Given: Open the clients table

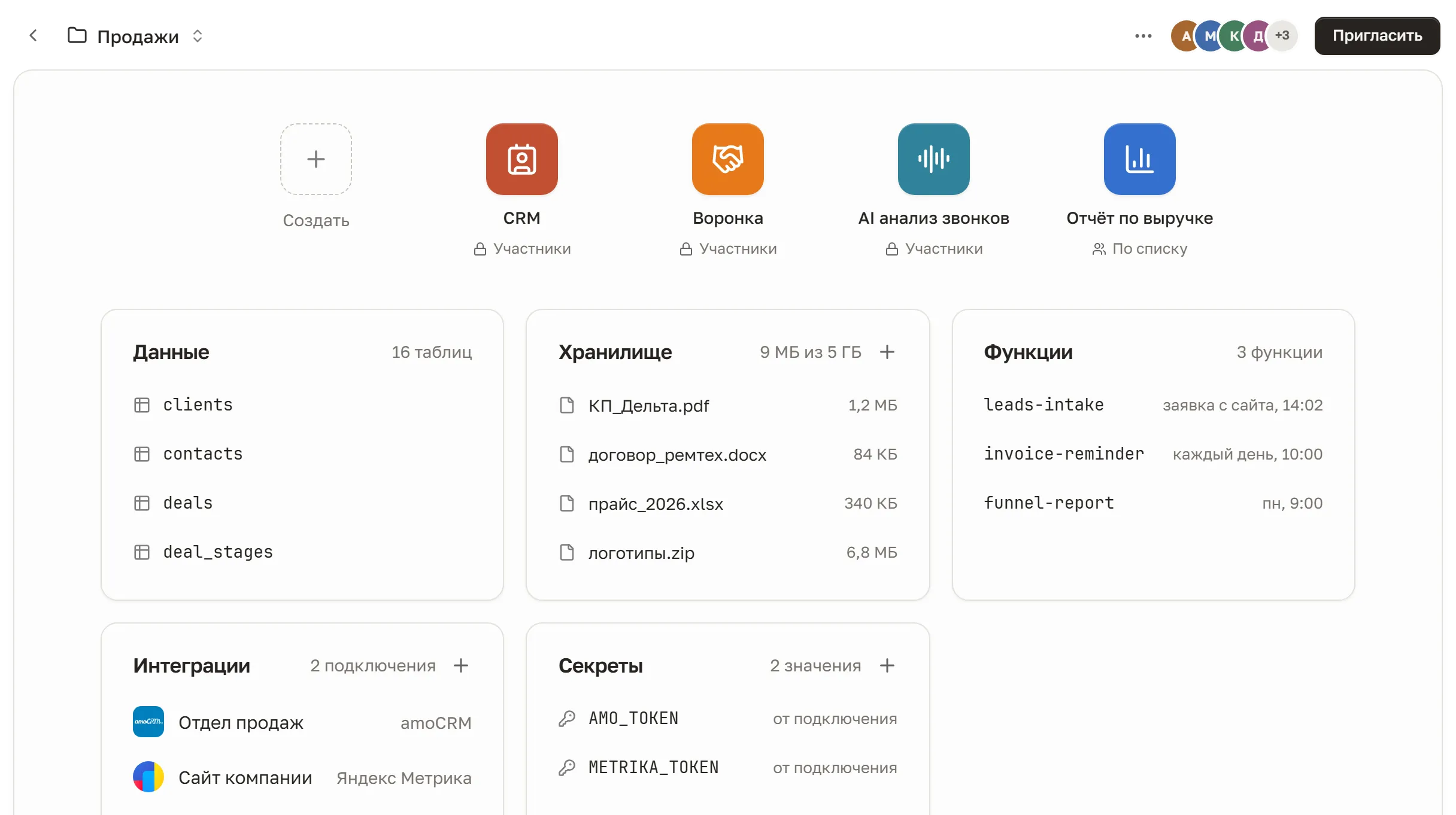Looking at the screenshot, I should (302, 405).
